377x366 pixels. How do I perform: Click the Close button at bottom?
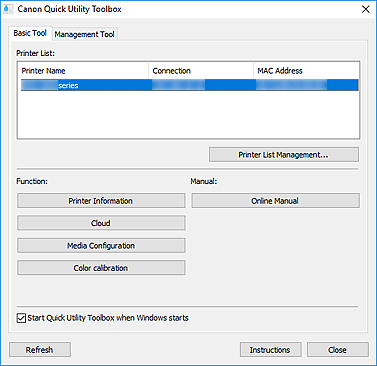(x=338, y=350)
